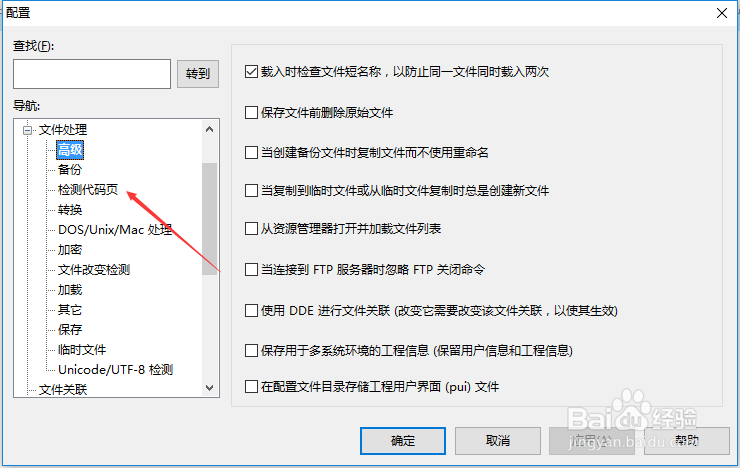
Task: Click the 转到 button
Action: (198, 74)
